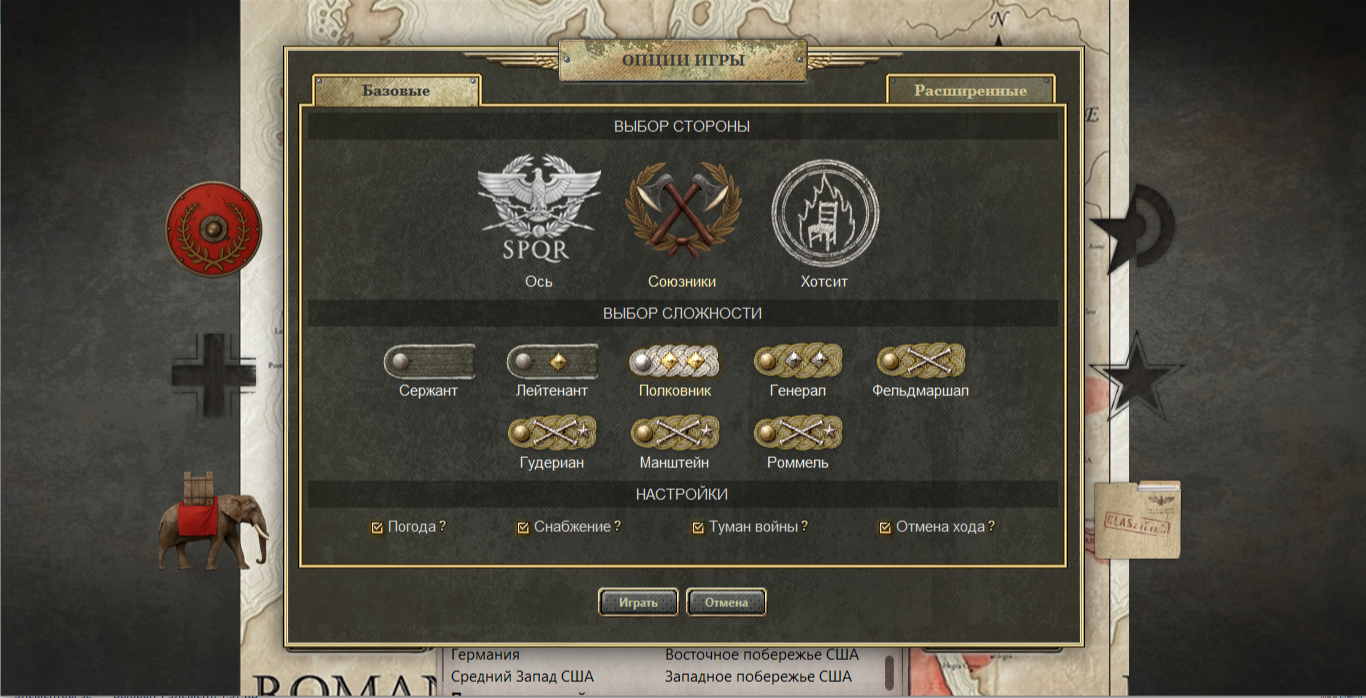The image size is (1366, 698).
Task: Toggle the Отмена хода checkbox
Action: (885, 527)
